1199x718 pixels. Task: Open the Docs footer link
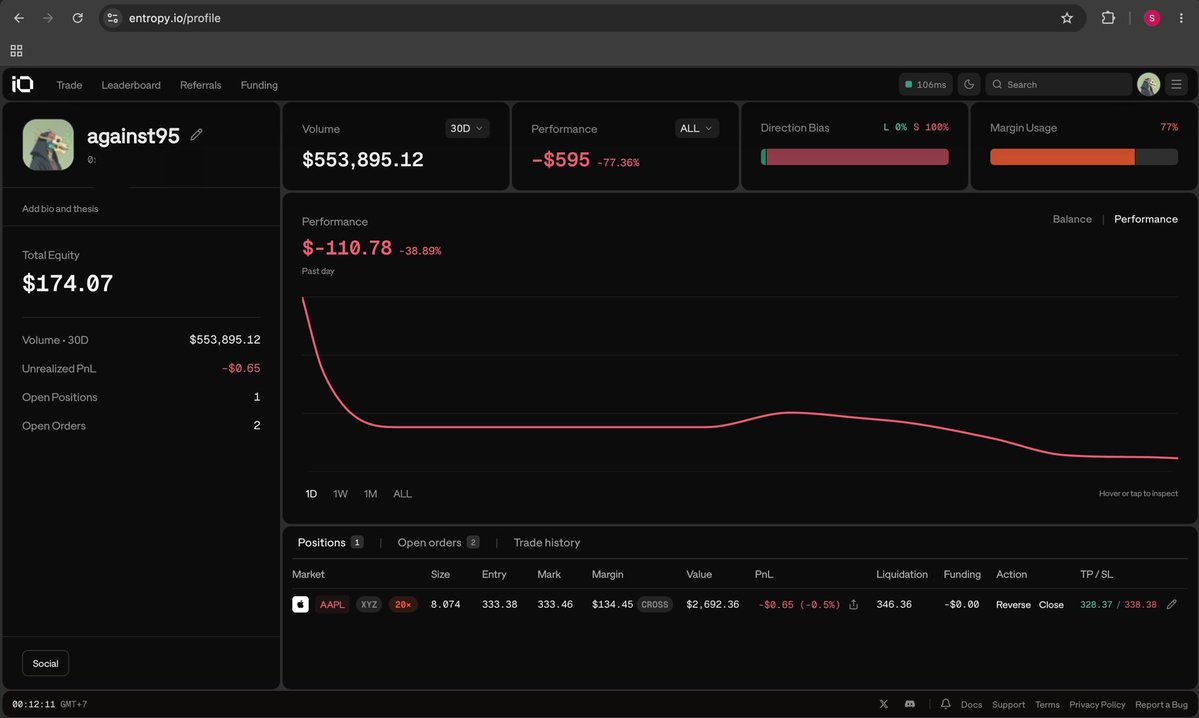[x=971, y=704]
